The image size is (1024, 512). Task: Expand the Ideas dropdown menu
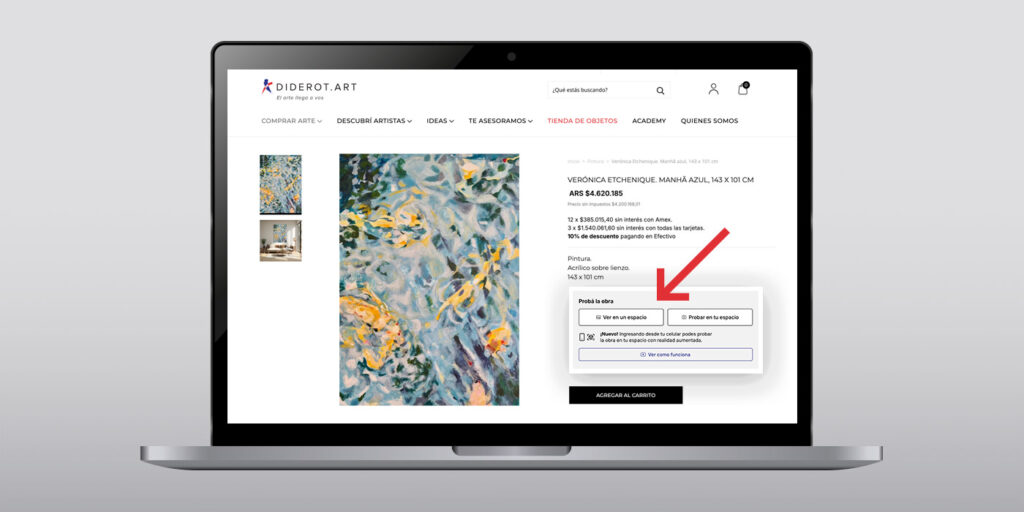click(440, 121)
